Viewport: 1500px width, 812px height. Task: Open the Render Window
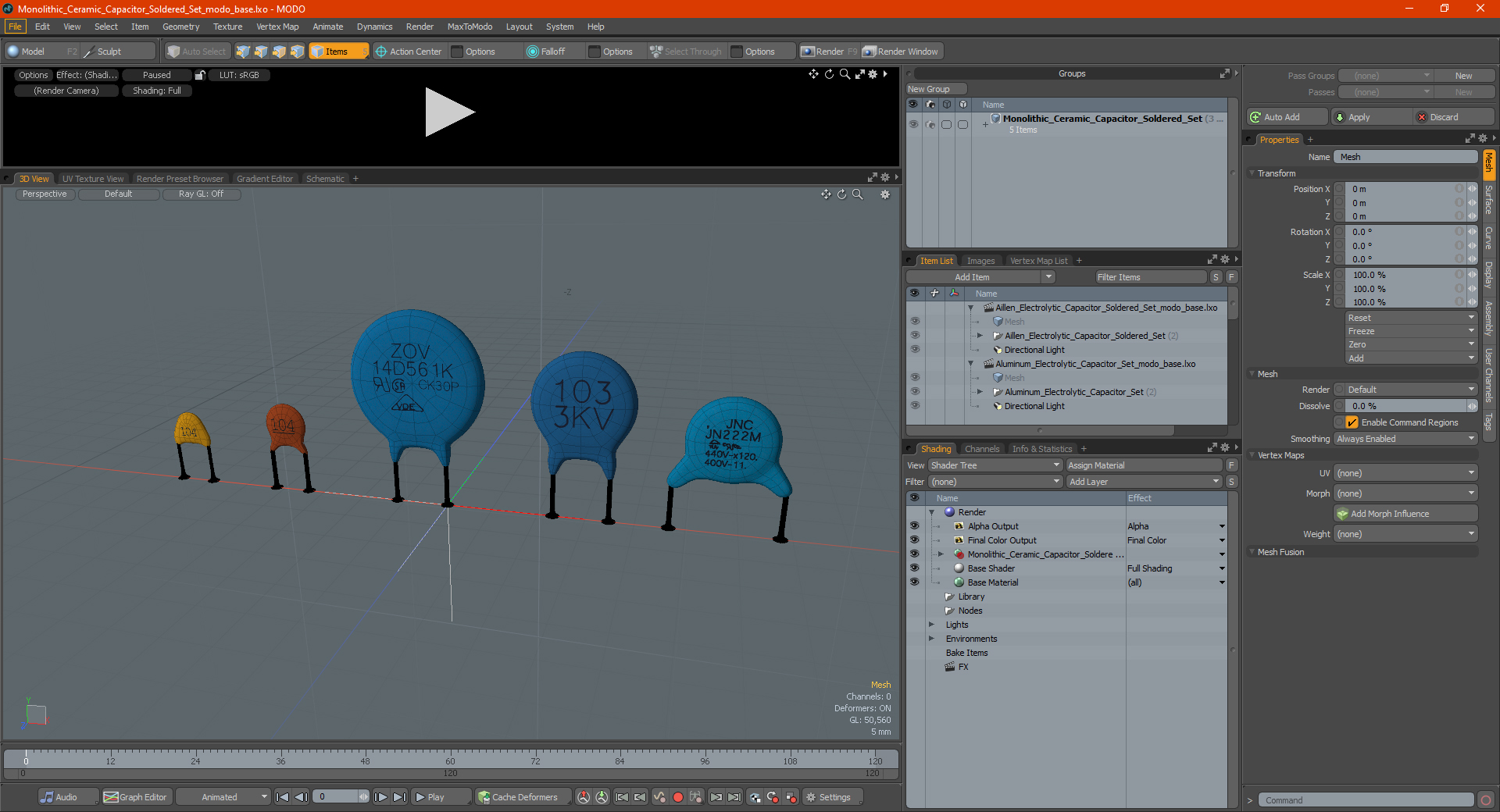(x=902, y=52)
